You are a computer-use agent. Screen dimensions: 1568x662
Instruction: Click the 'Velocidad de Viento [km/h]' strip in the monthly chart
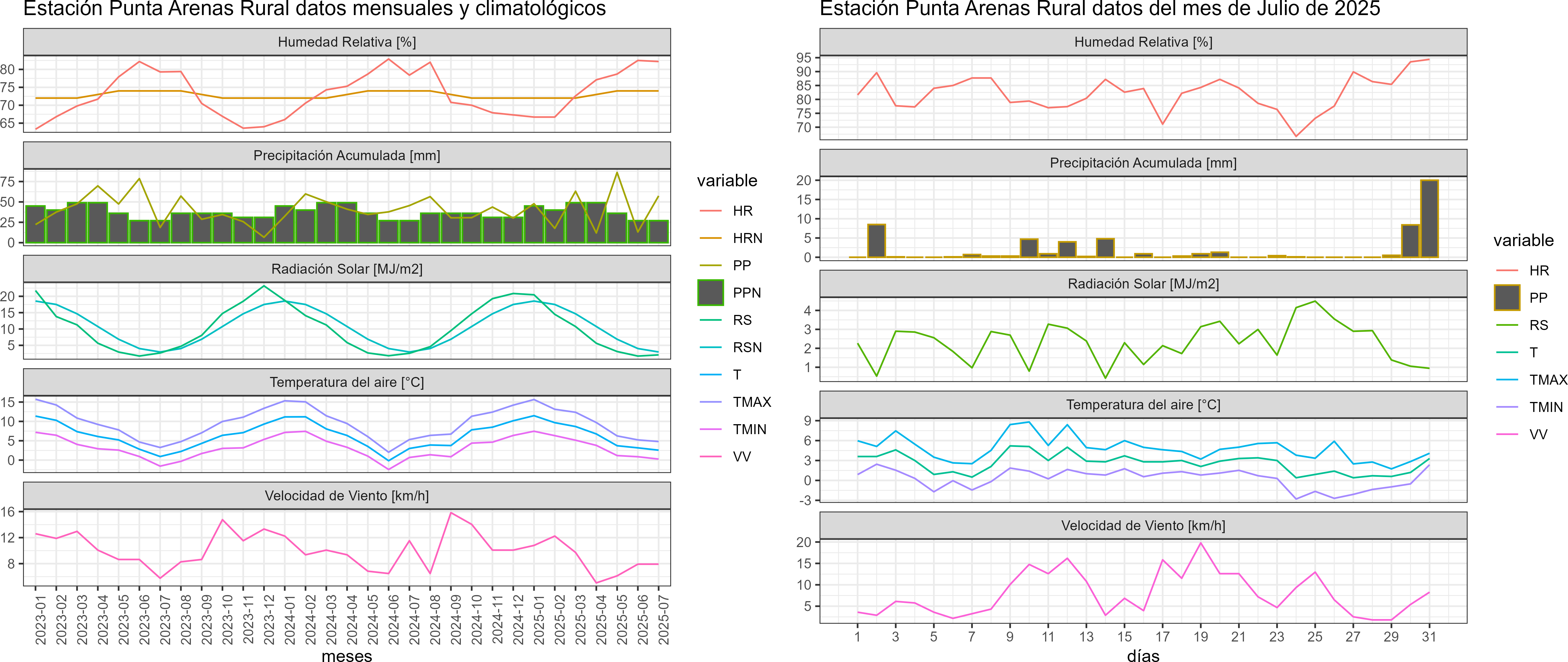click(347, 496)
